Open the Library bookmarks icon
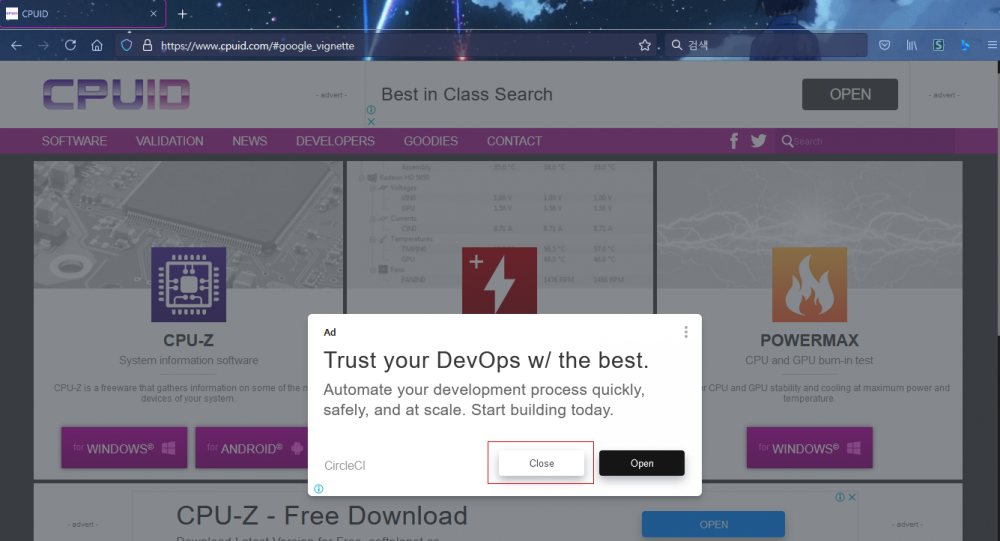 (912, 45)
